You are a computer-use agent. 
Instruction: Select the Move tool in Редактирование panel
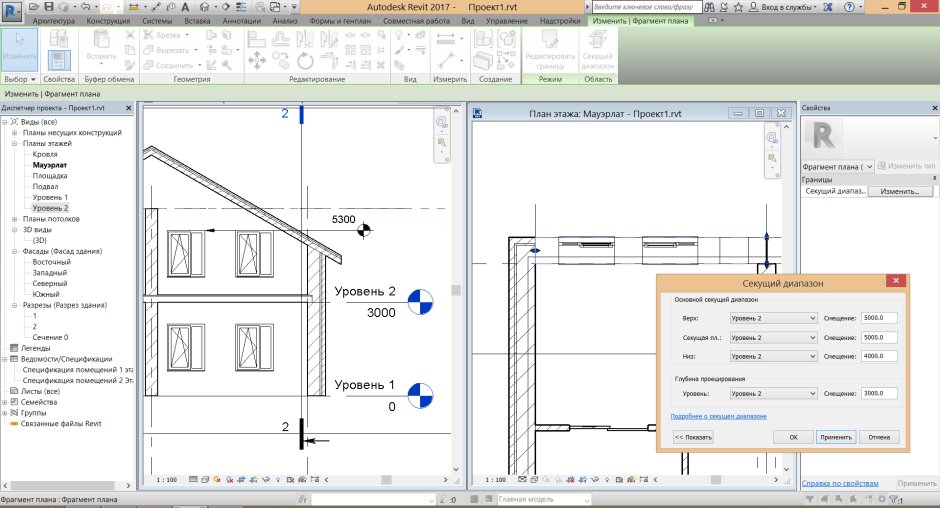click(257, 61)
